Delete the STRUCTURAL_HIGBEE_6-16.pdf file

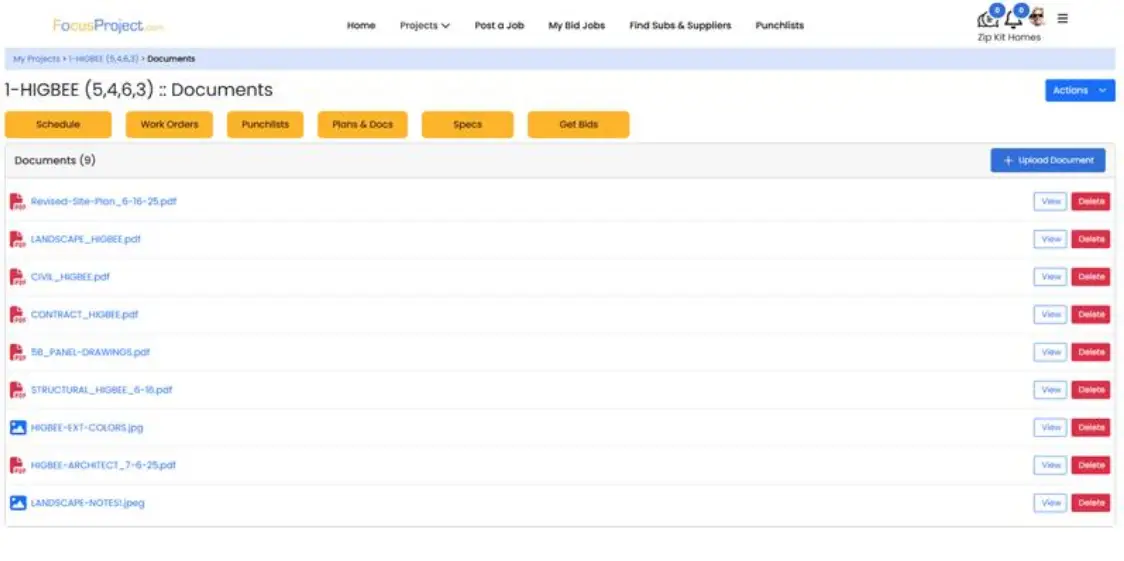pyautogui.click(x=1090, y=390)
